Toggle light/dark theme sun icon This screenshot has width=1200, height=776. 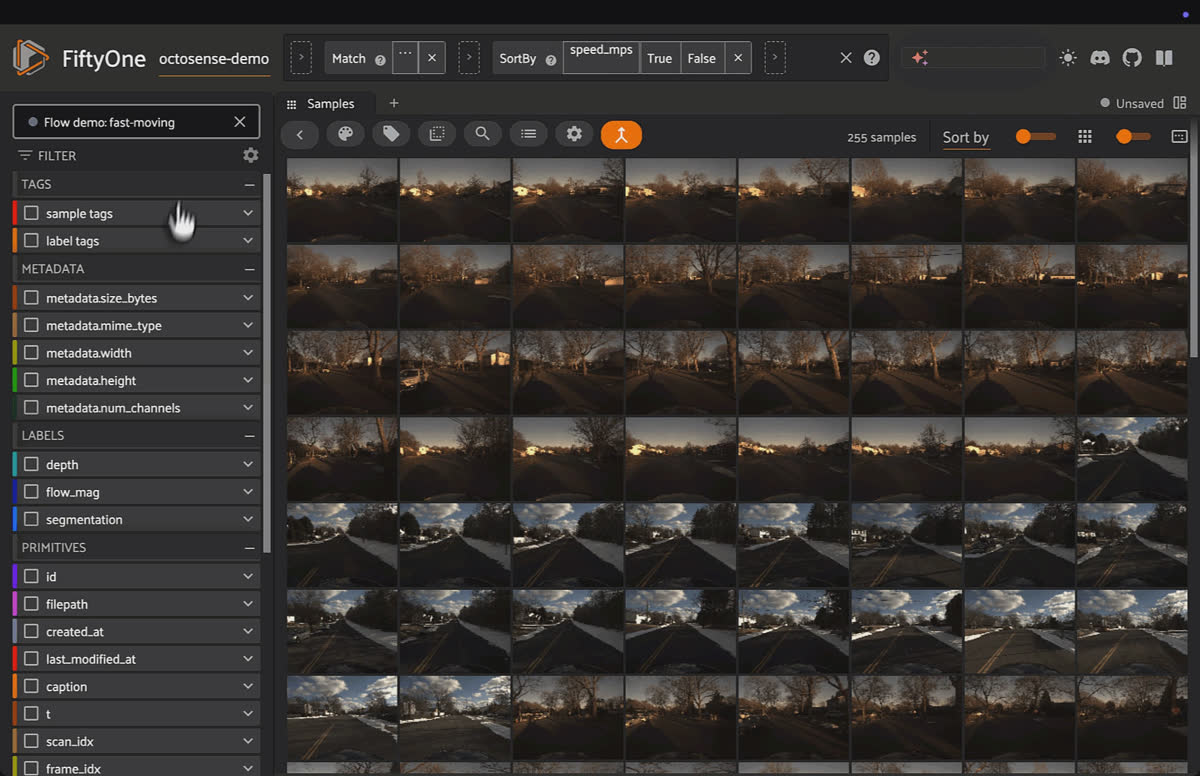point(1068,58)
